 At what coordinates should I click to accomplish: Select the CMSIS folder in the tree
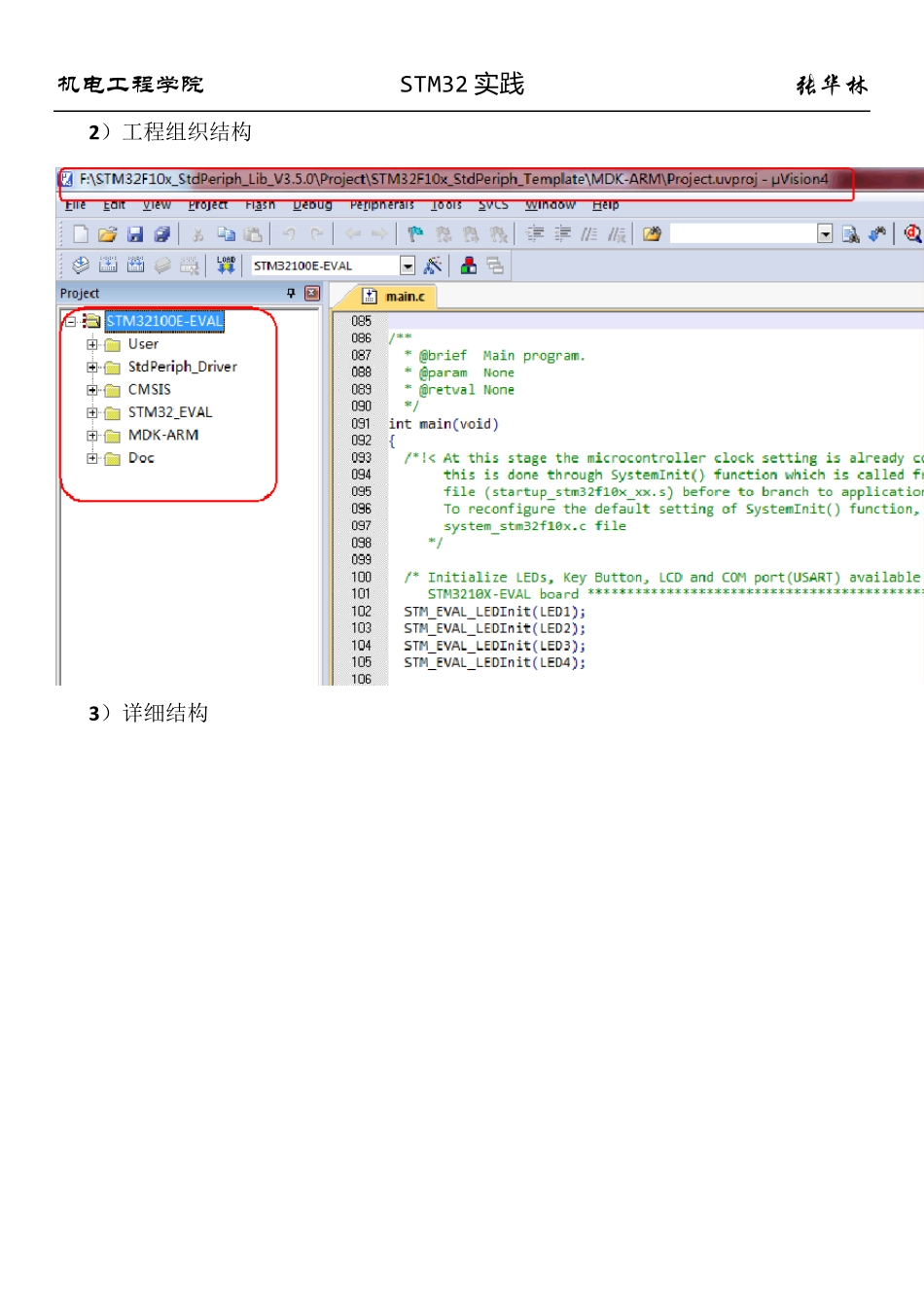[x=149, y=390]
